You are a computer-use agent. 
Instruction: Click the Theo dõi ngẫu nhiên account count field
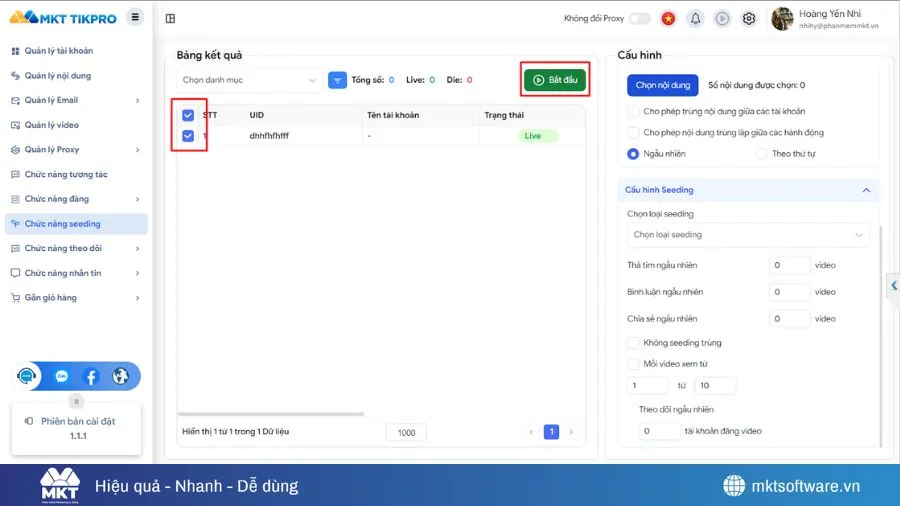click(659, 431)
